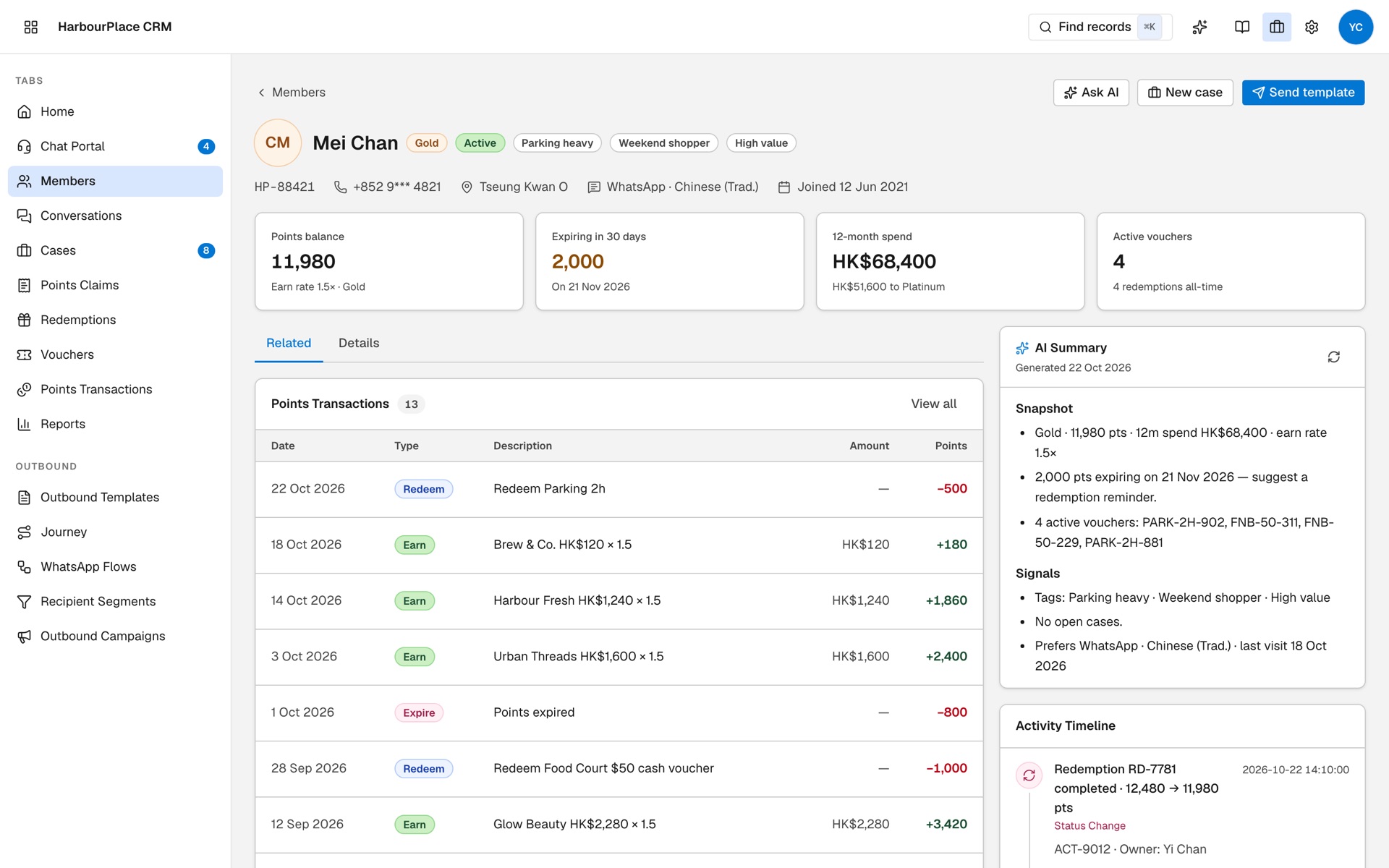Switch to the Details tab

(359, 343)
